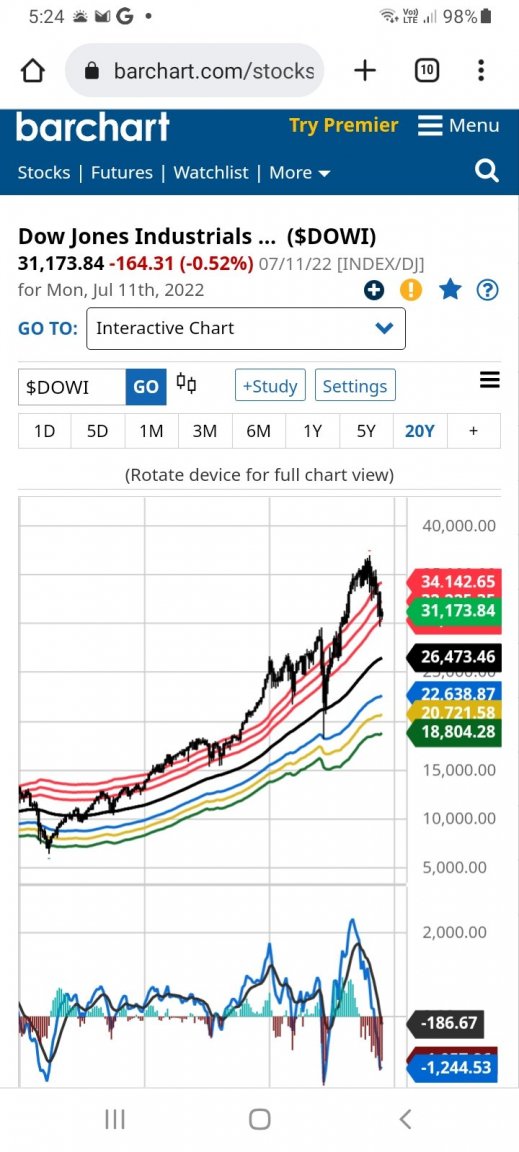Open the tab switcher showing 10
The image size is (519, 1152).
427,71
